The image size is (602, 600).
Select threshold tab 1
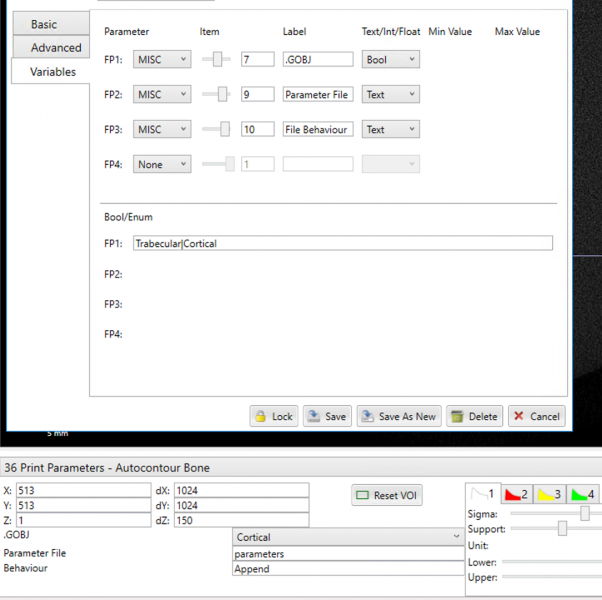coord(483,494)
